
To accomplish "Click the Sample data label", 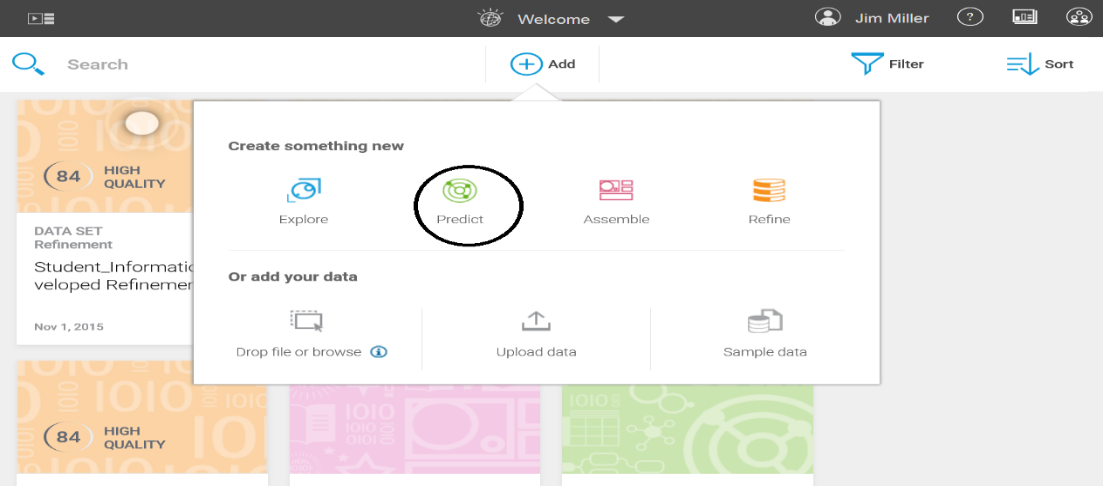I will click(765, 352).
